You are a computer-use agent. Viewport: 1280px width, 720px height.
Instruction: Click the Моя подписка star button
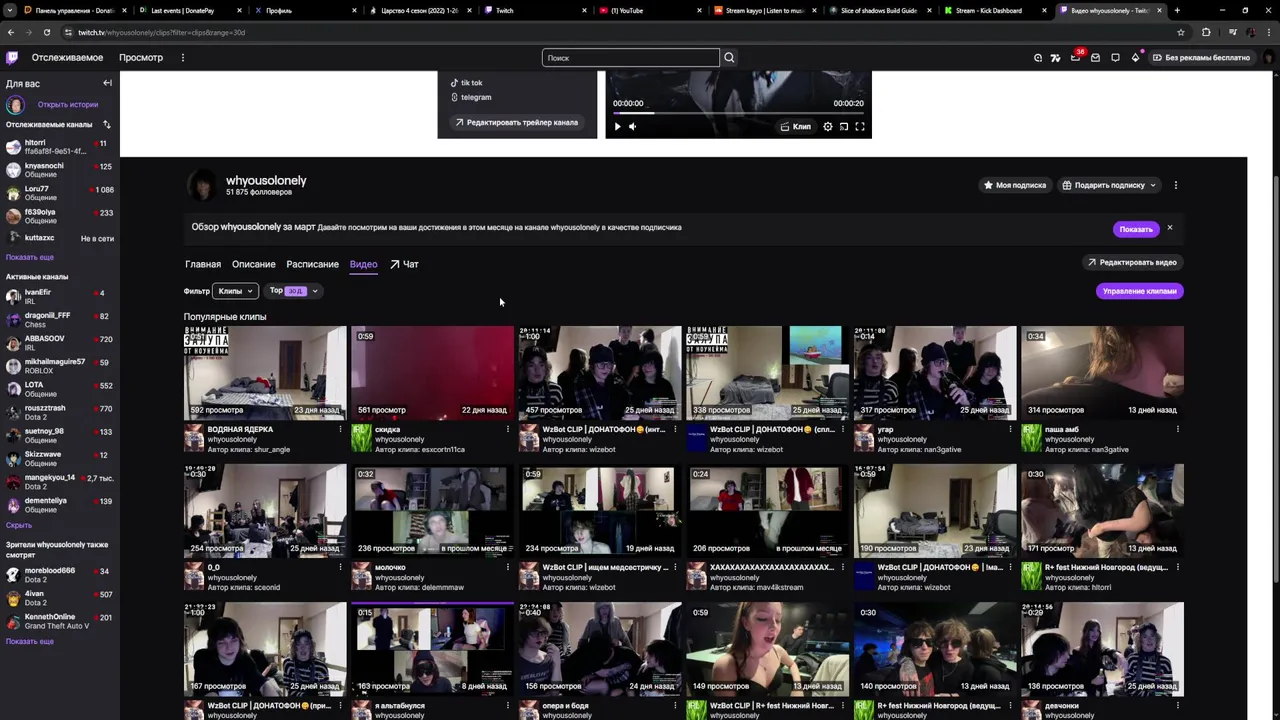click(1014, 185)
